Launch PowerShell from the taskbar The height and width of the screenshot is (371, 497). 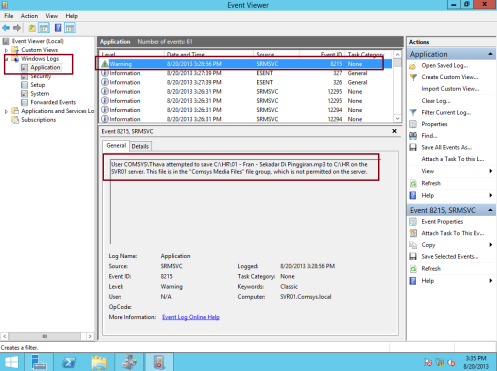pos(69,362)
